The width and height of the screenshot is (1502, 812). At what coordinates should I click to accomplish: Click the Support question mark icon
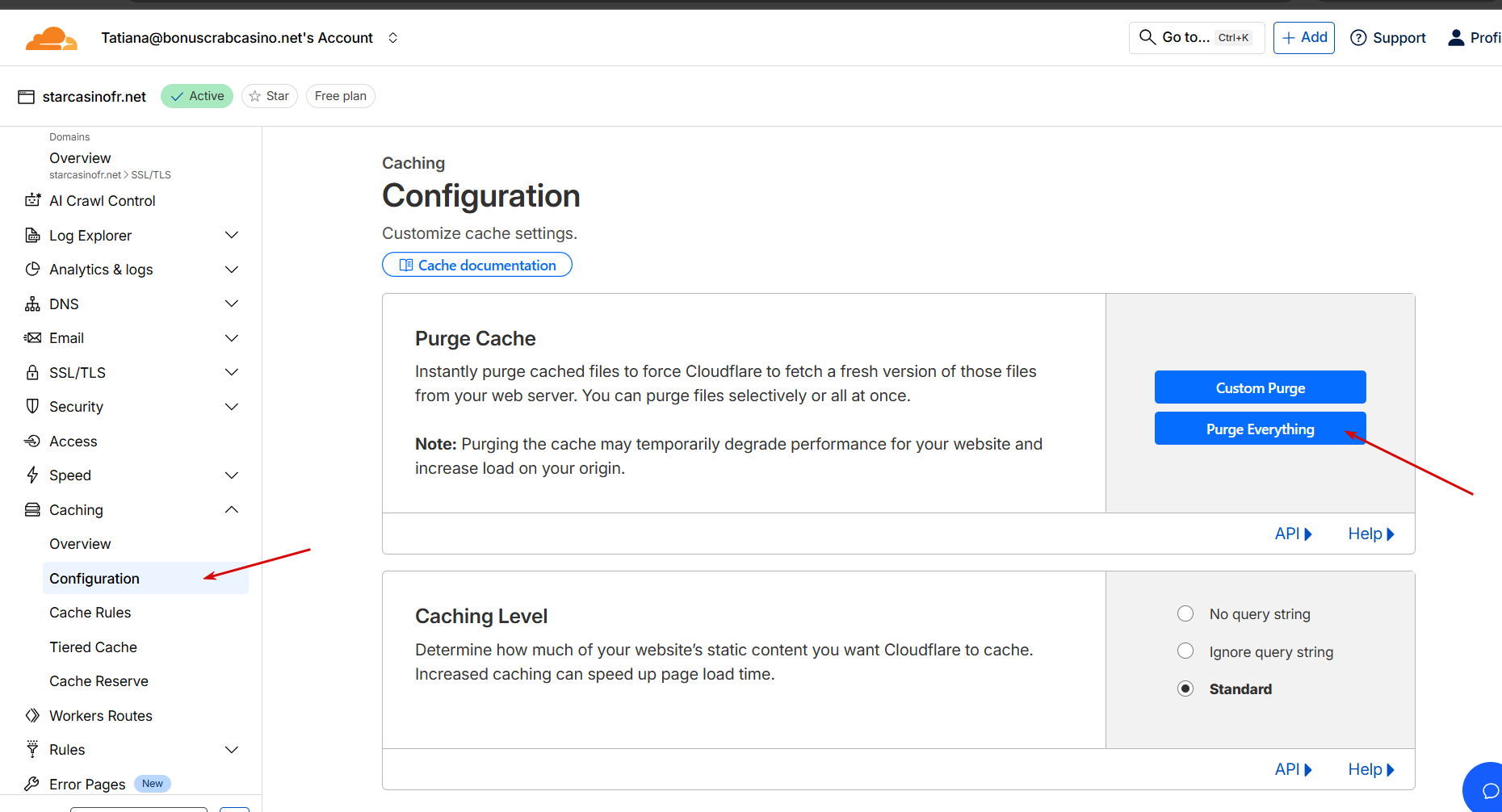click(x=1358, y=38)
